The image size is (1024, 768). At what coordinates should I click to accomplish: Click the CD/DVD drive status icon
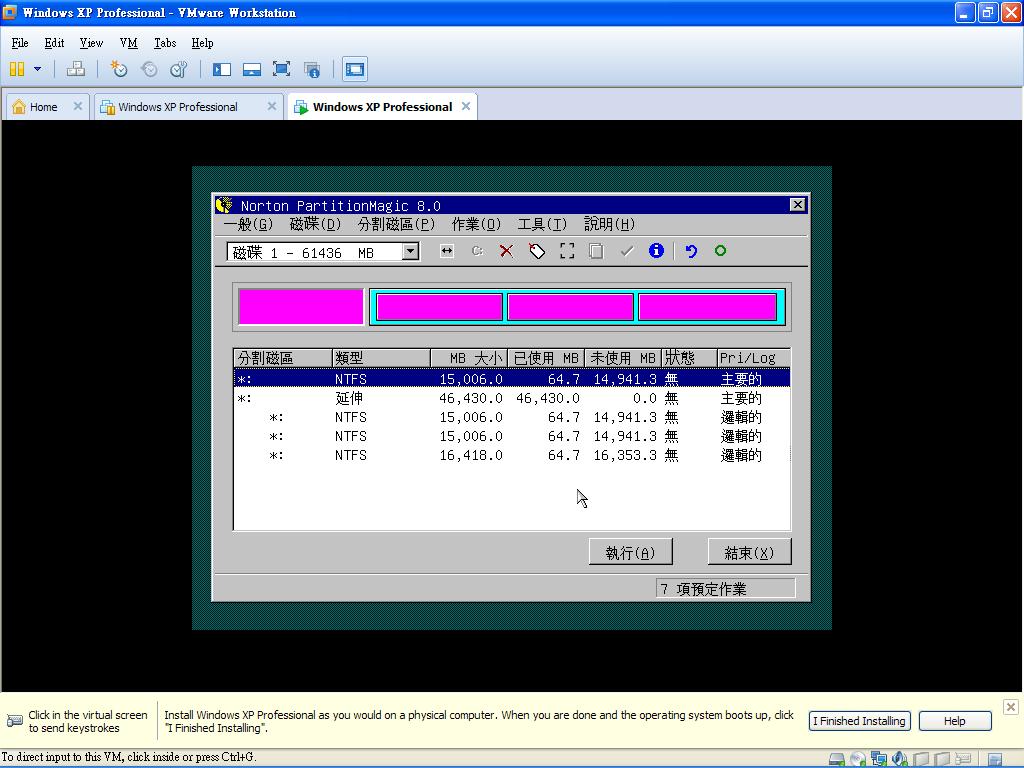click(857, 759)
